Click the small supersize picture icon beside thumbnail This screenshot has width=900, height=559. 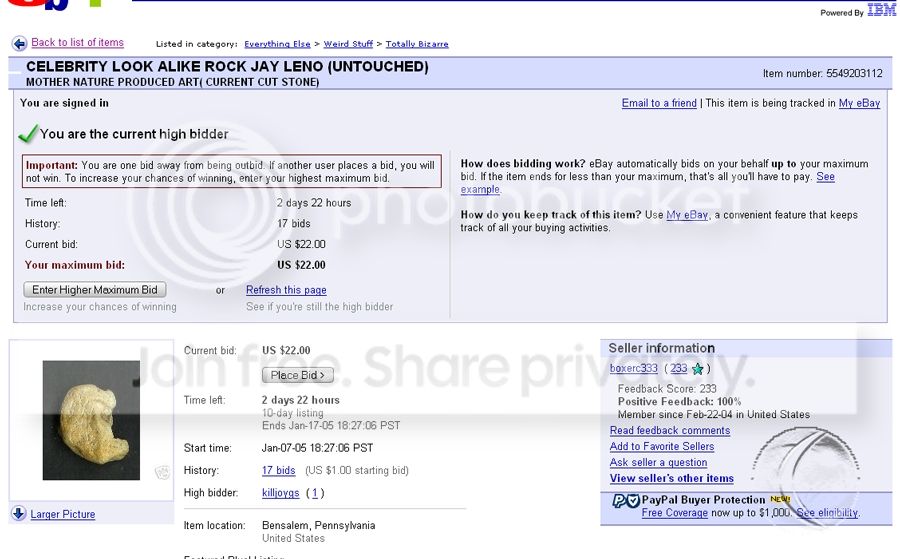[x=162, y=472]
